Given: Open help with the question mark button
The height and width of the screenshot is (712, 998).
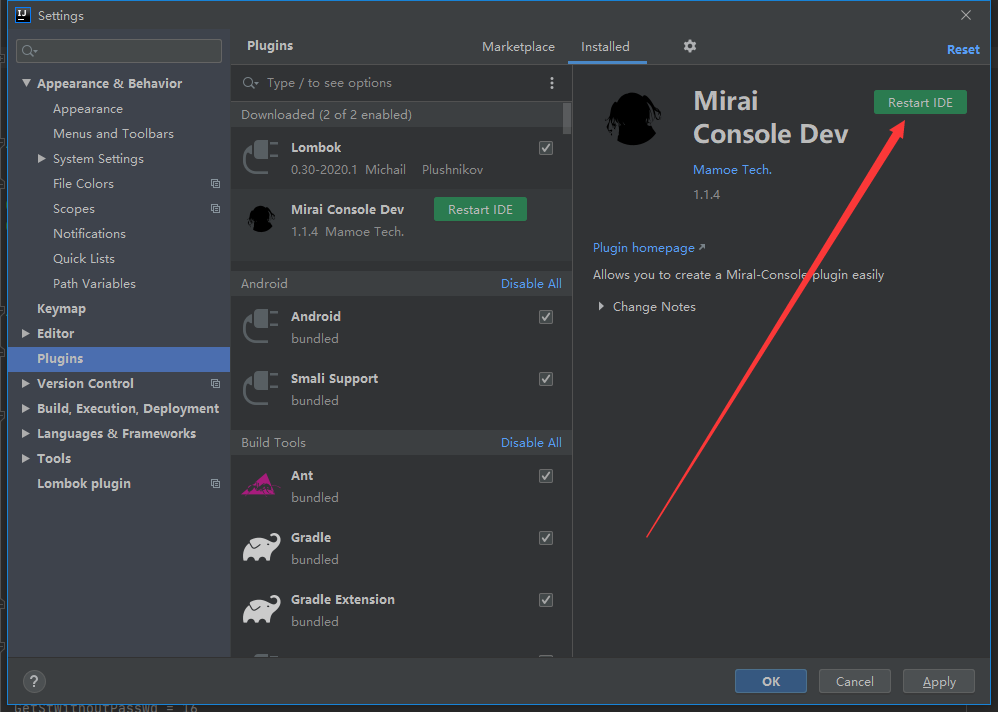Looking at the screenshot, I should click(x=34, y=681).
